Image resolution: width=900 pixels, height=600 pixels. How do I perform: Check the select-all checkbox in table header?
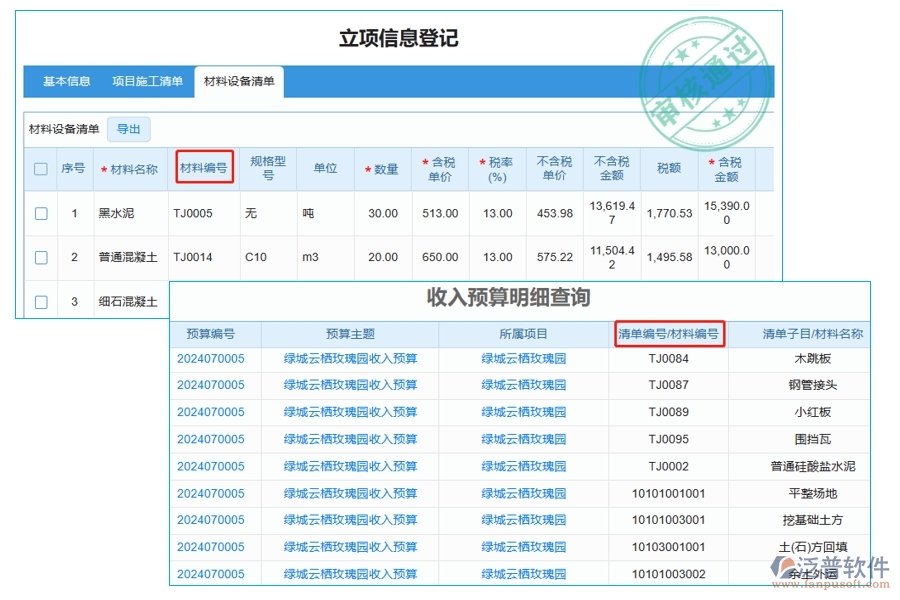pyautogui.click(x=41, y=168)
